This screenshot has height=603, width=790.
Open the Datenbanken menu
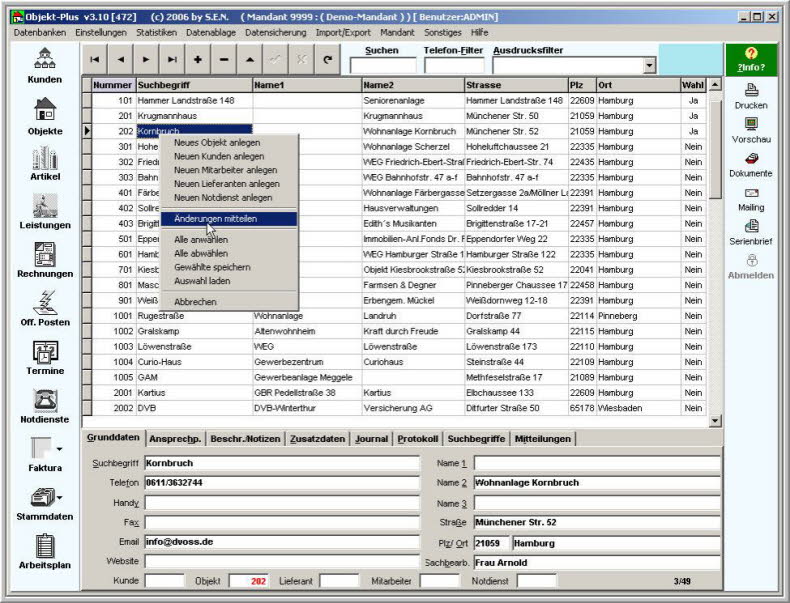(x=40, y=32)
